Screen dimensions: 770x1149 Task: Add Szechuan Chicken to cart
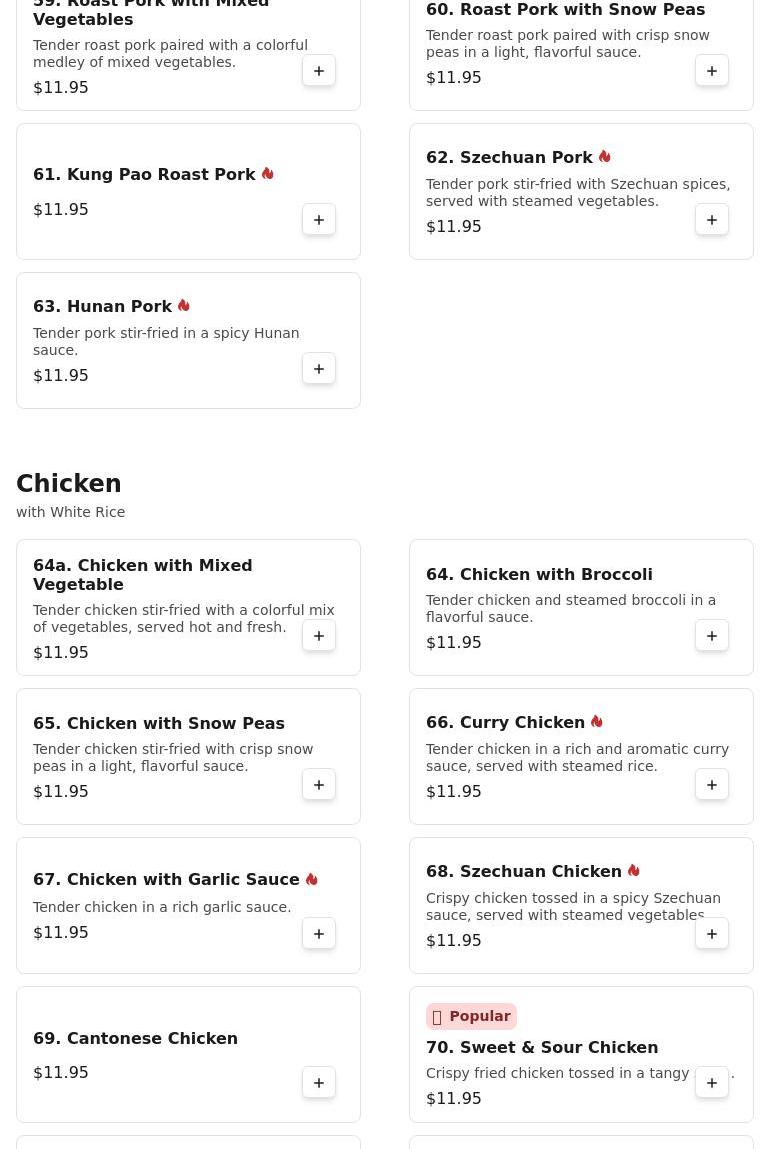click(x=712, y=934)
